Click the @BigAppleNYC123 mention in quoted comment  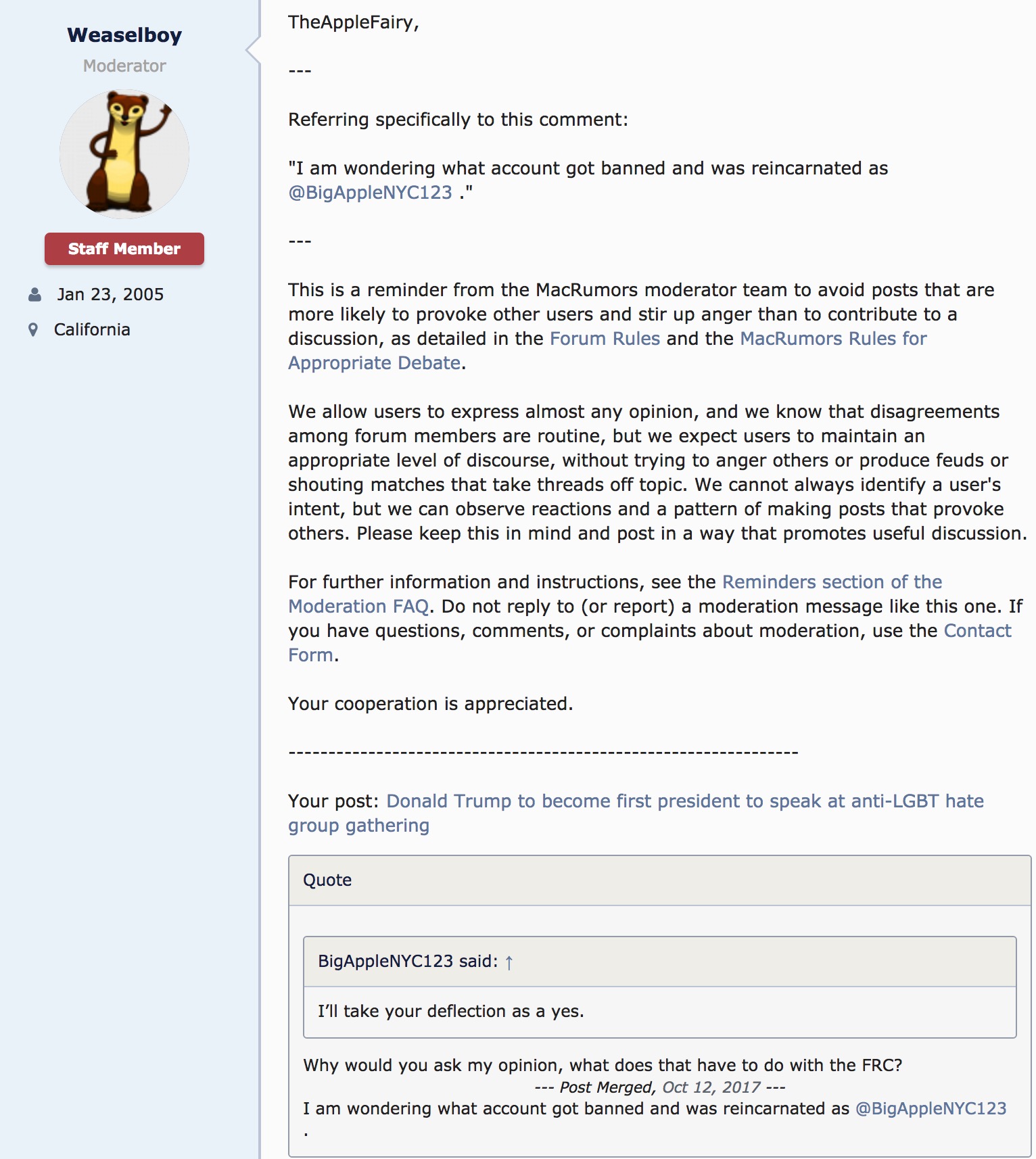pos(370,193)
